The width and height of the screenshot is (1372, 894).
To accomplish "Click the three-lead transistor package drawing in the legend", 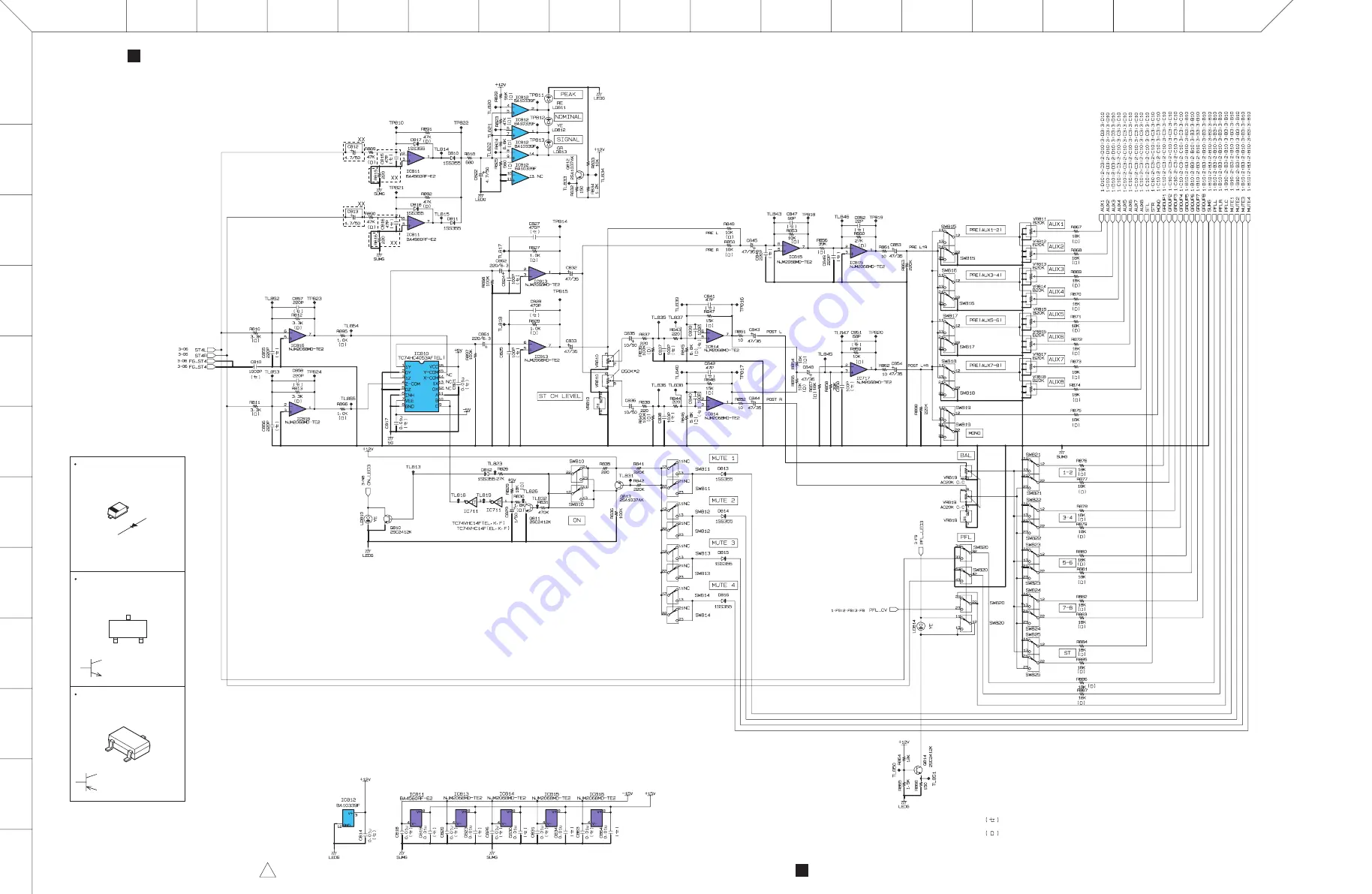I will [127, 629].
